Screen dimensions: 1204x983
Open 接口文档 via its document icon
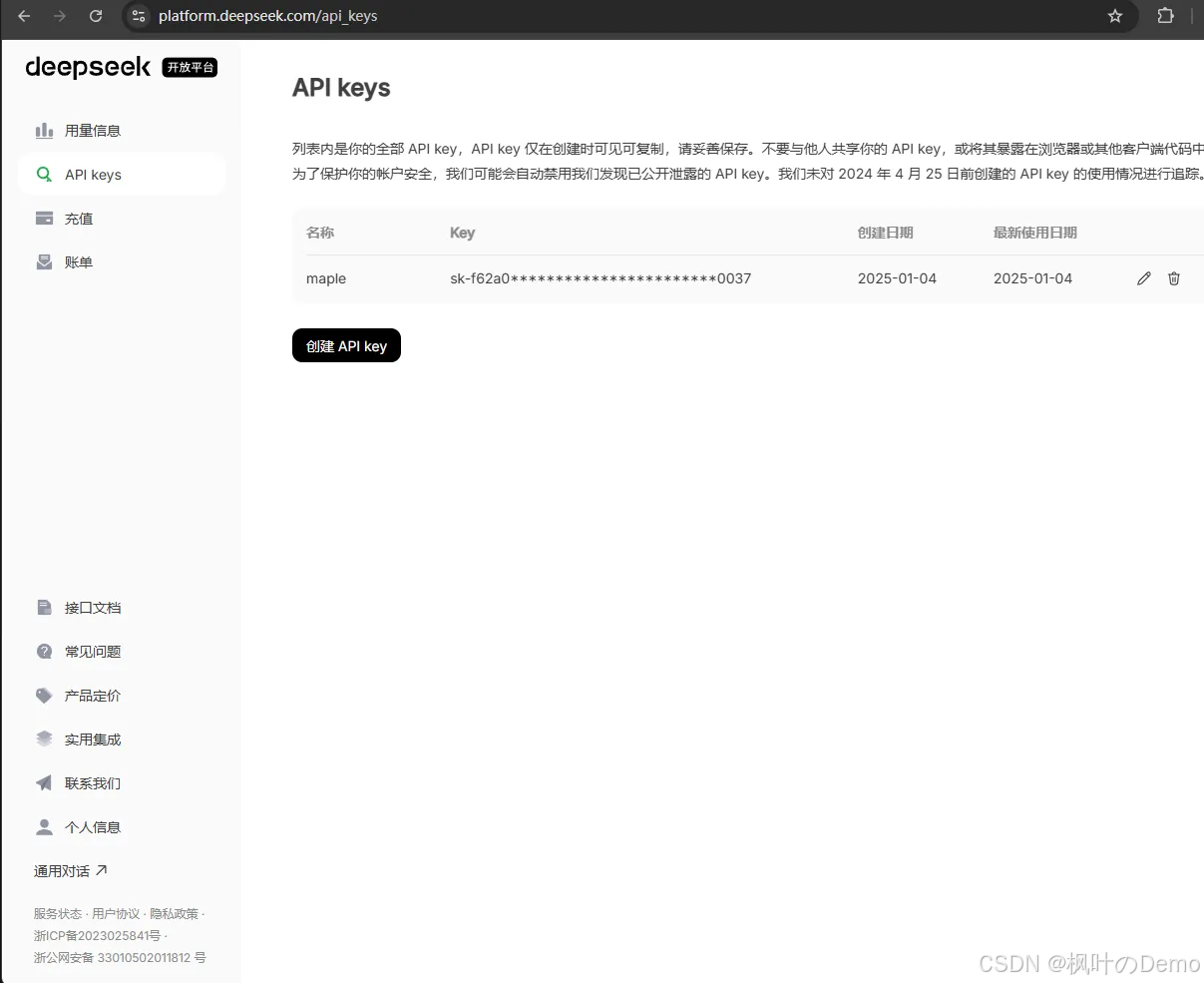click(x=44, y=607)
